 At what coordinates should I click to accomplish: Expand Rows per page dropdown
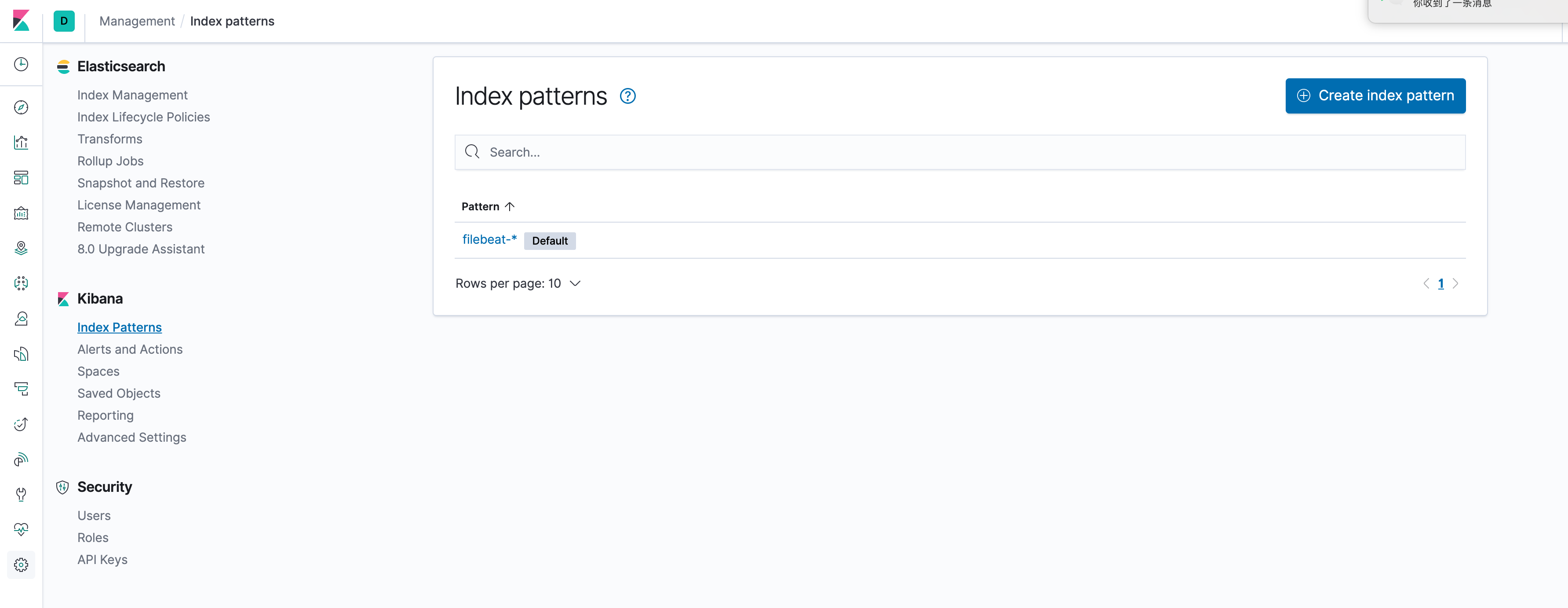[518, 283]
